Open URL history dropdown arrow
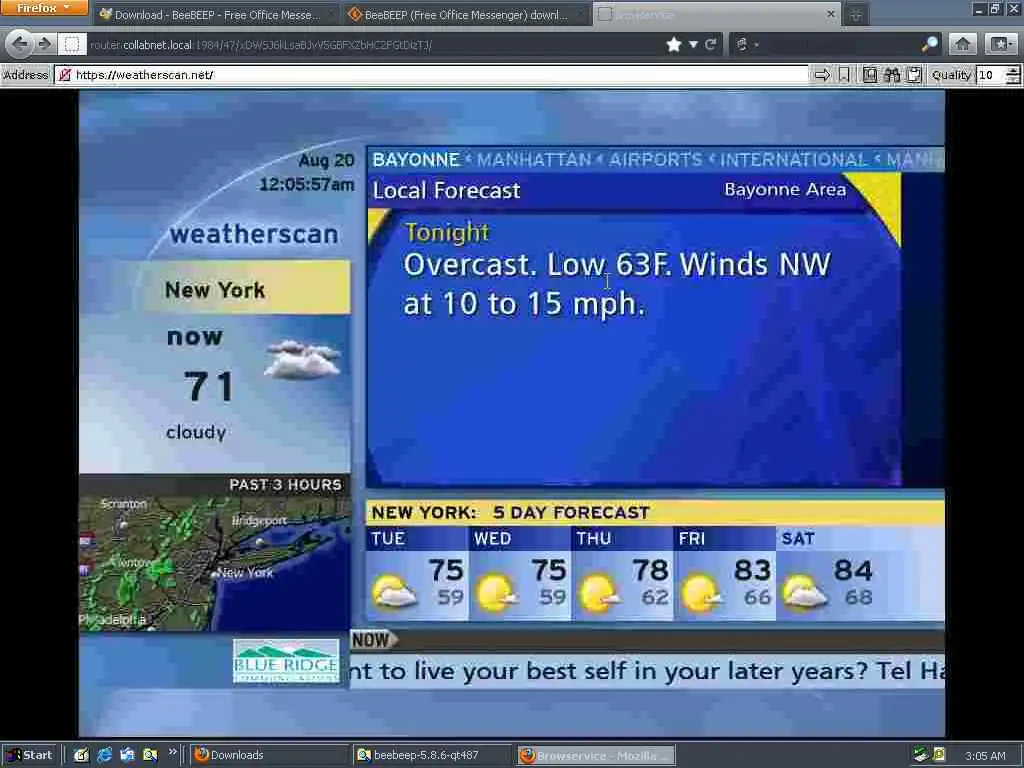This screenshot has width=1024, height=768. [694, 44]
